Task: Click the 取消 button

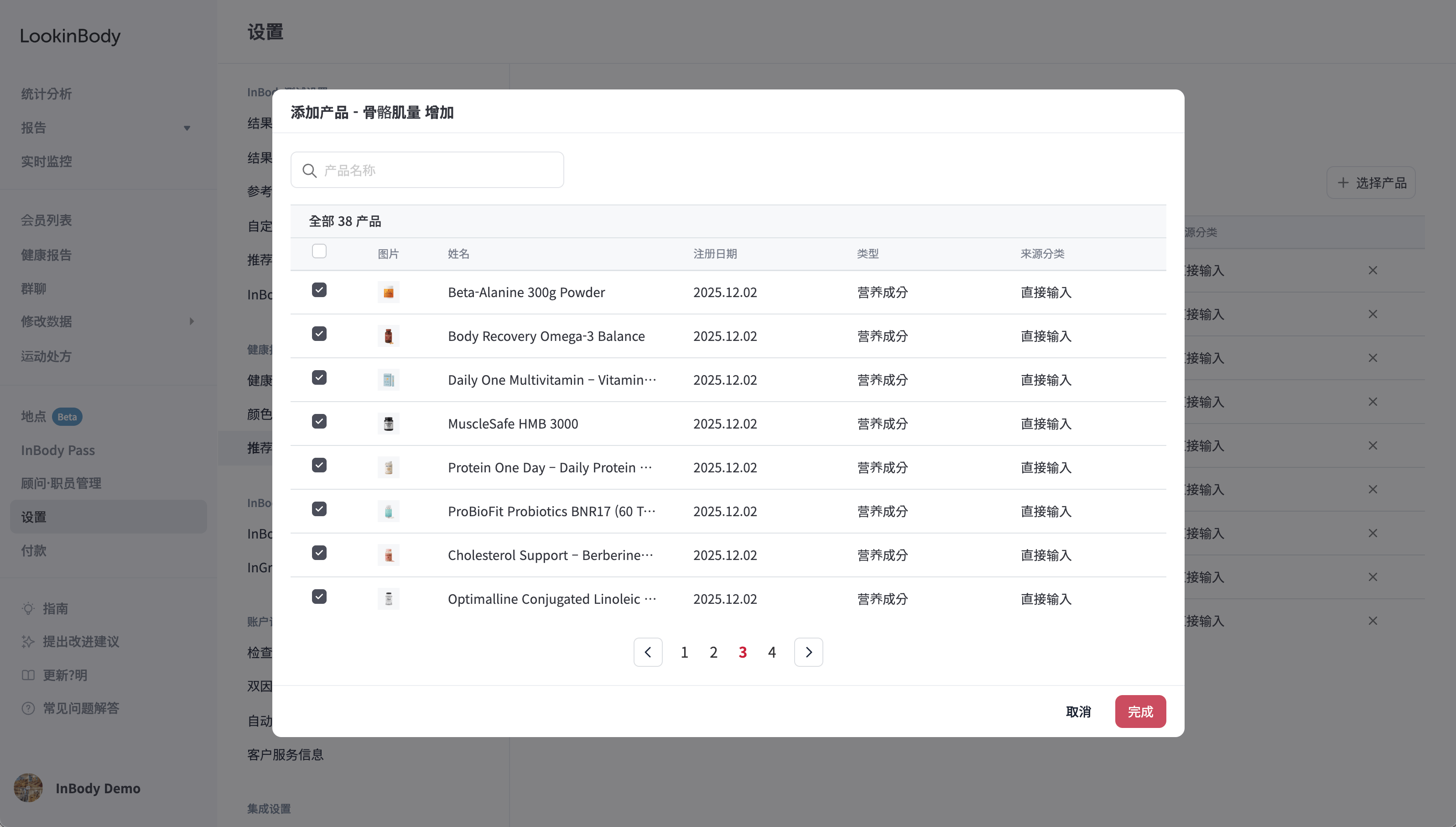Action: pyautogui.click(x=1078, y=711)
